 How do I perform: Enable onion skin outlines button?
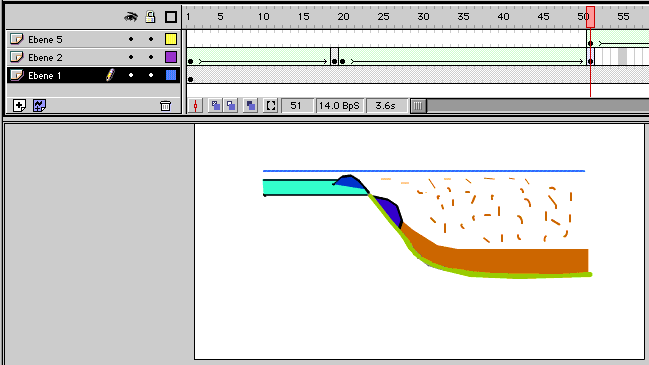click(x=231, y=106)
